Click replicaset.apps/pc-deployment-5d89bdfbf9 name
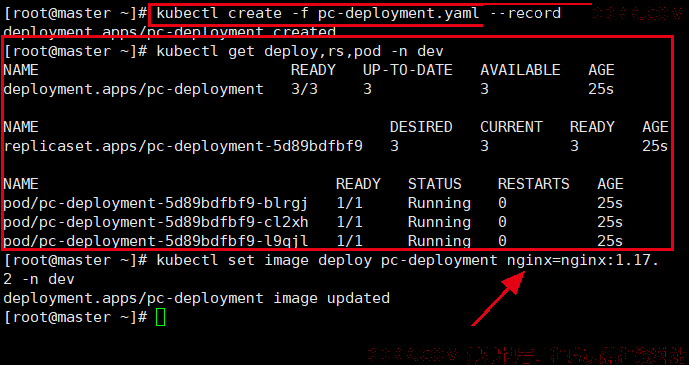Screen dimensions: 689x365 183,146
